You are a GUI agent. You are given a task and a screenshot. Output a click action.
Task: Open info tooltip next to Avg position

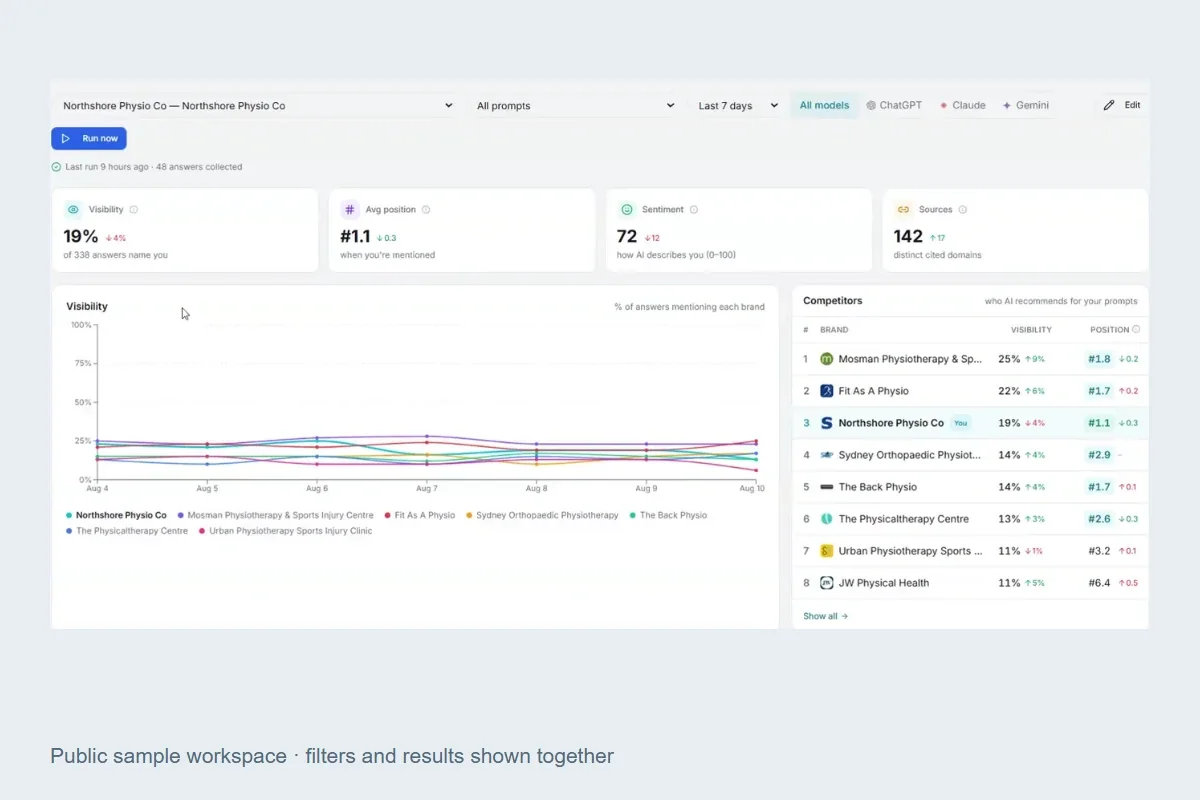click(x=426, y=210)
